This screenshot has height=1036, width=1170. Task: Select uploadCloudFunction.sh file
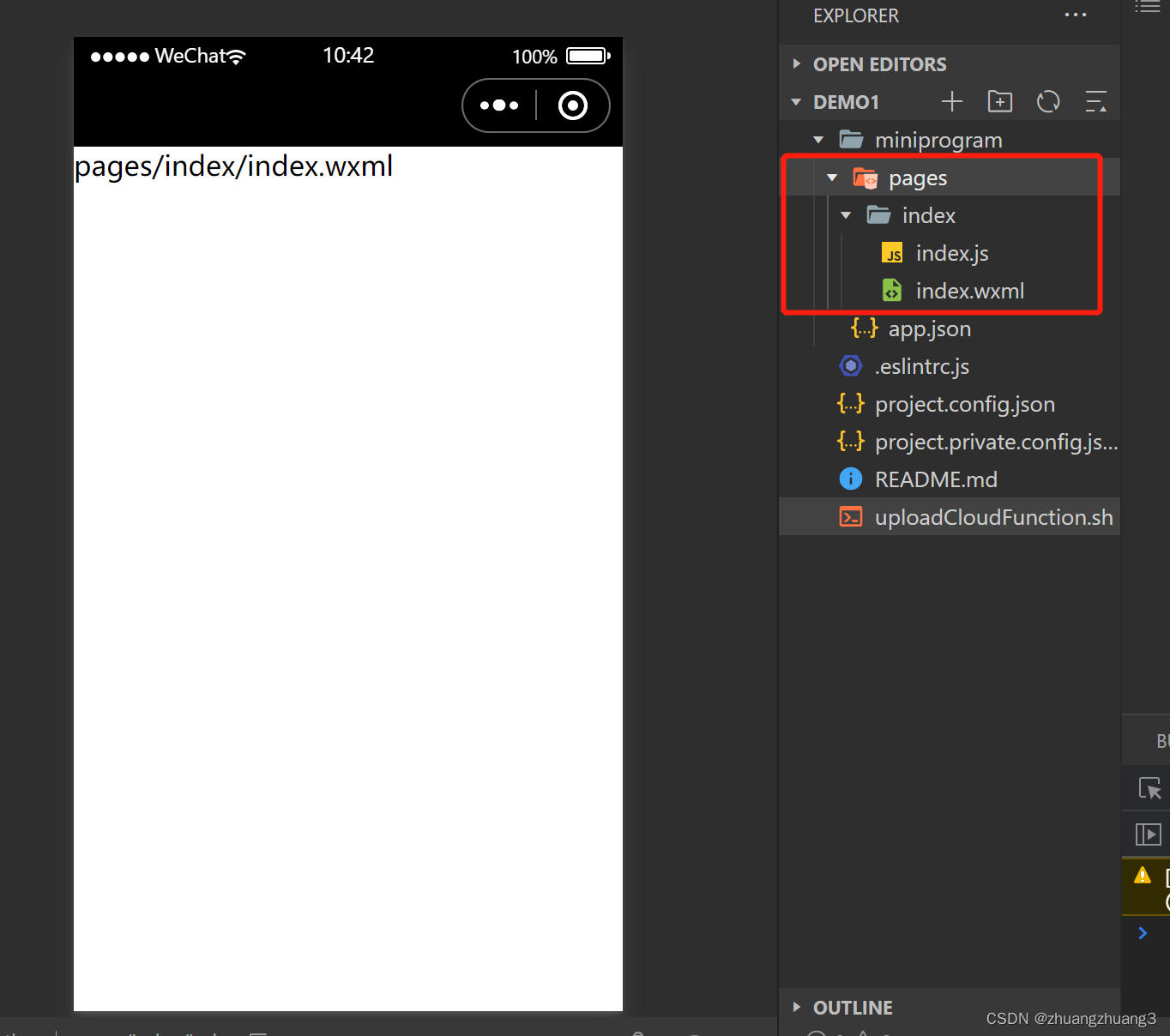point(950,517)
